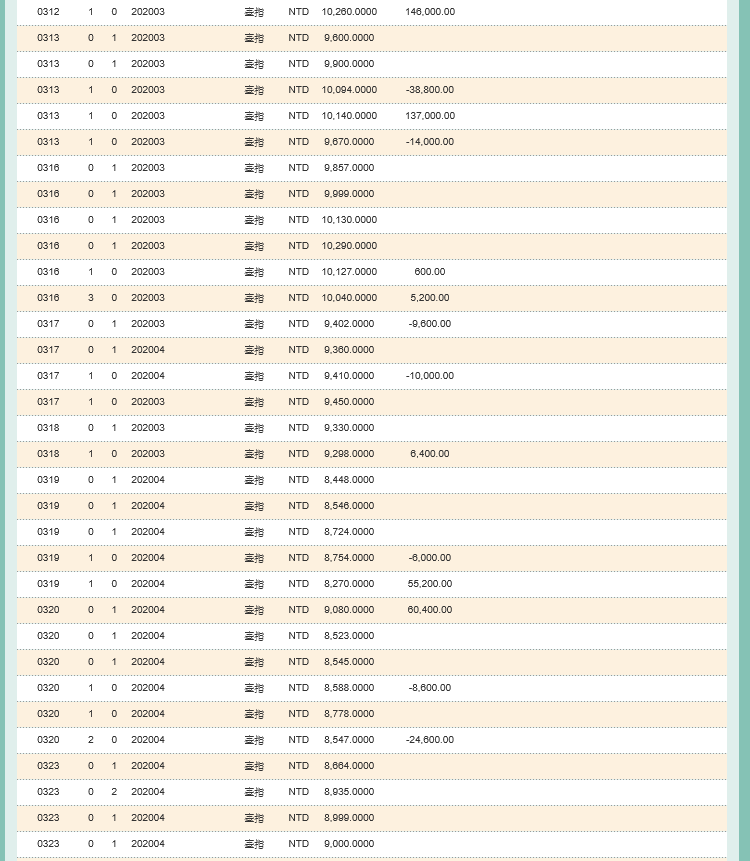Select the 9,900.0000 price cell
The width and height of the screenshot is (750, 861).
pos(349,64)
